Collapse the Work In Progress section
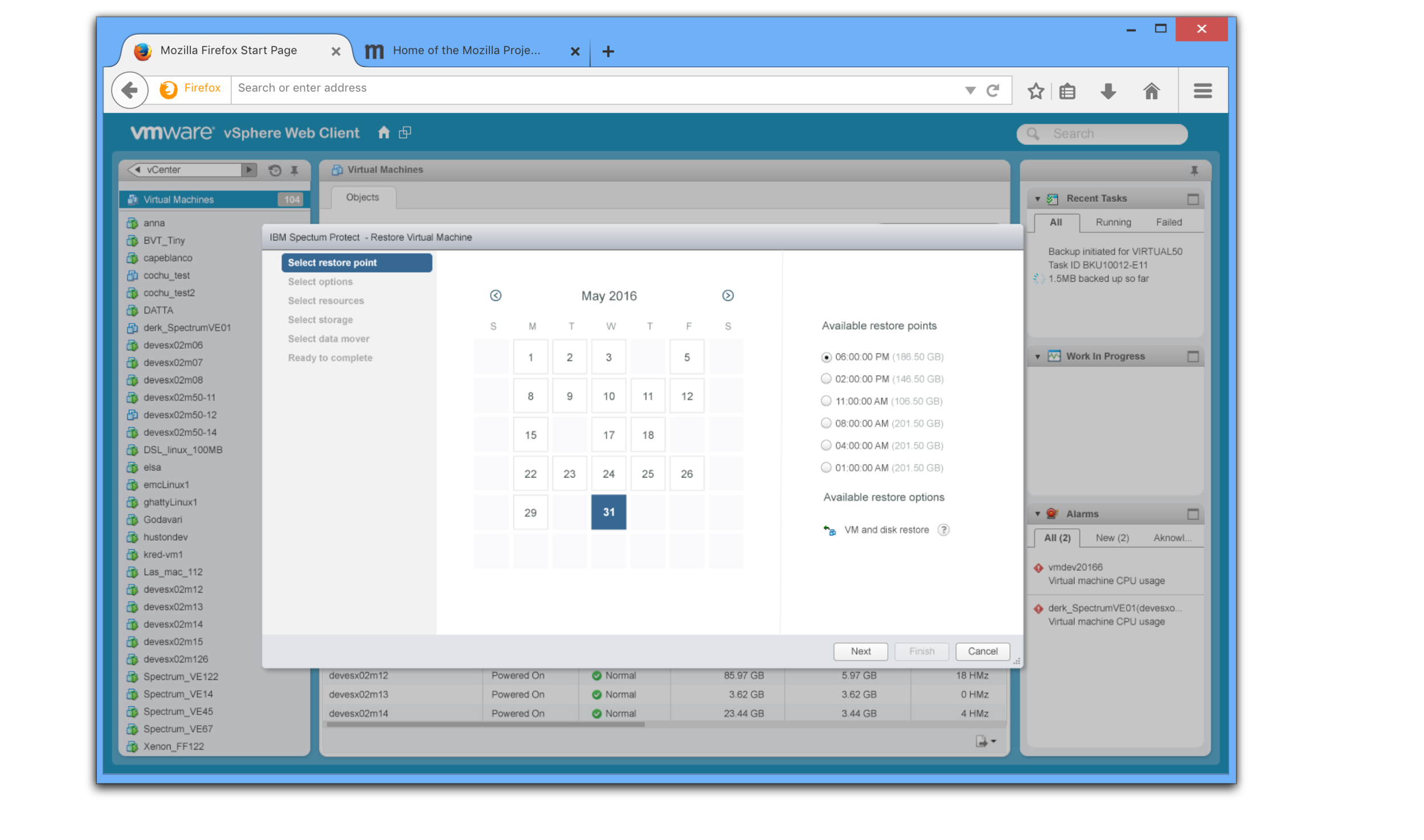1424x840 pixels. click(x=1037, y=357)
